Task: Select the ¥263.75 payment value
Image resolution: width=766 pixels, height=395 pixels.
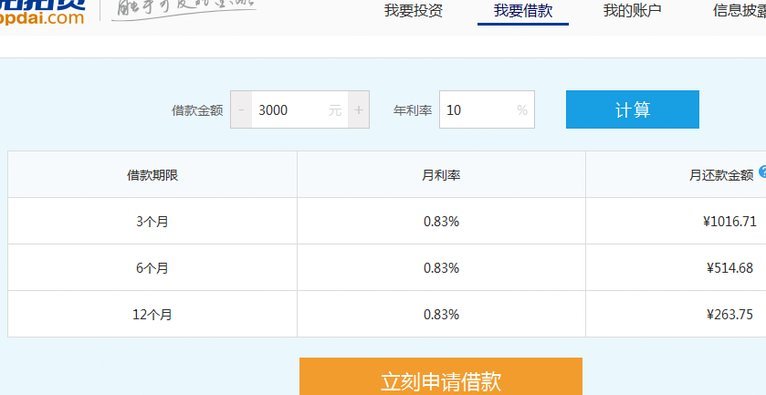Action: click(730, 314)
